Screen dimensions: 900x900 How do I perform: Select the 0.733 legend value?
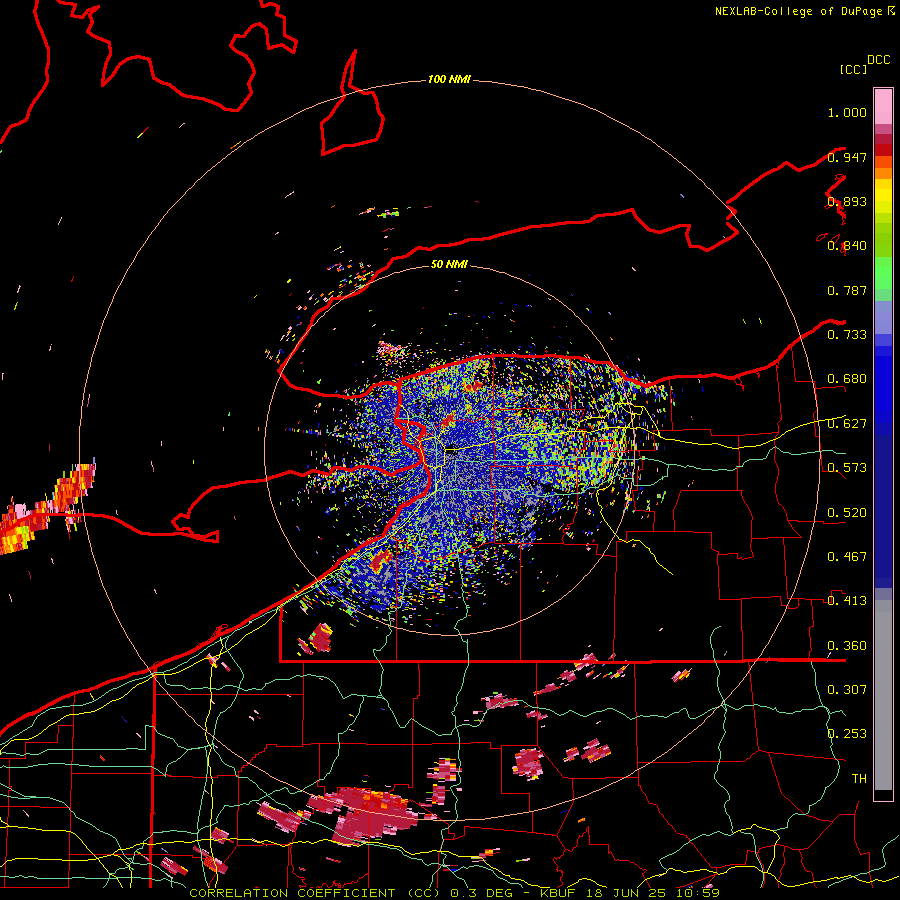[847, 335]
